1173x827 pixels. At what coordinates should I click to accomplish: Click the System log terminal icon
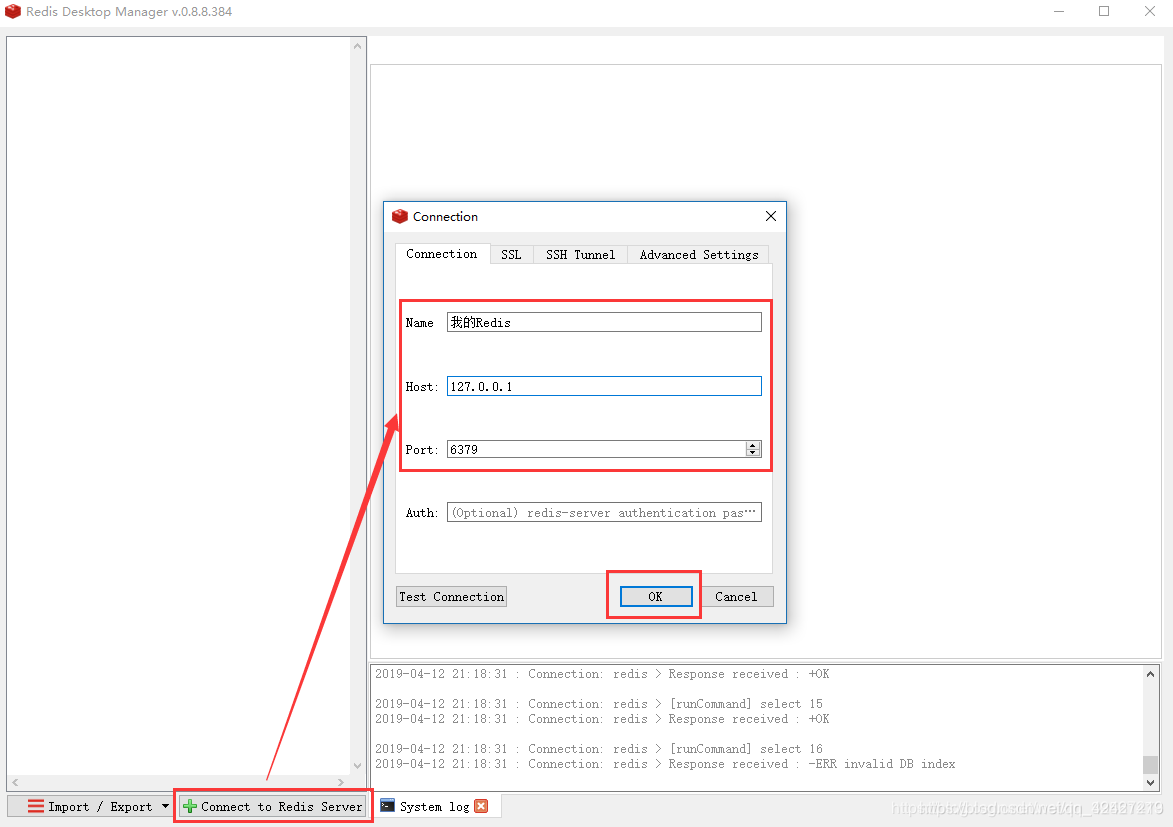coord(388,805)
